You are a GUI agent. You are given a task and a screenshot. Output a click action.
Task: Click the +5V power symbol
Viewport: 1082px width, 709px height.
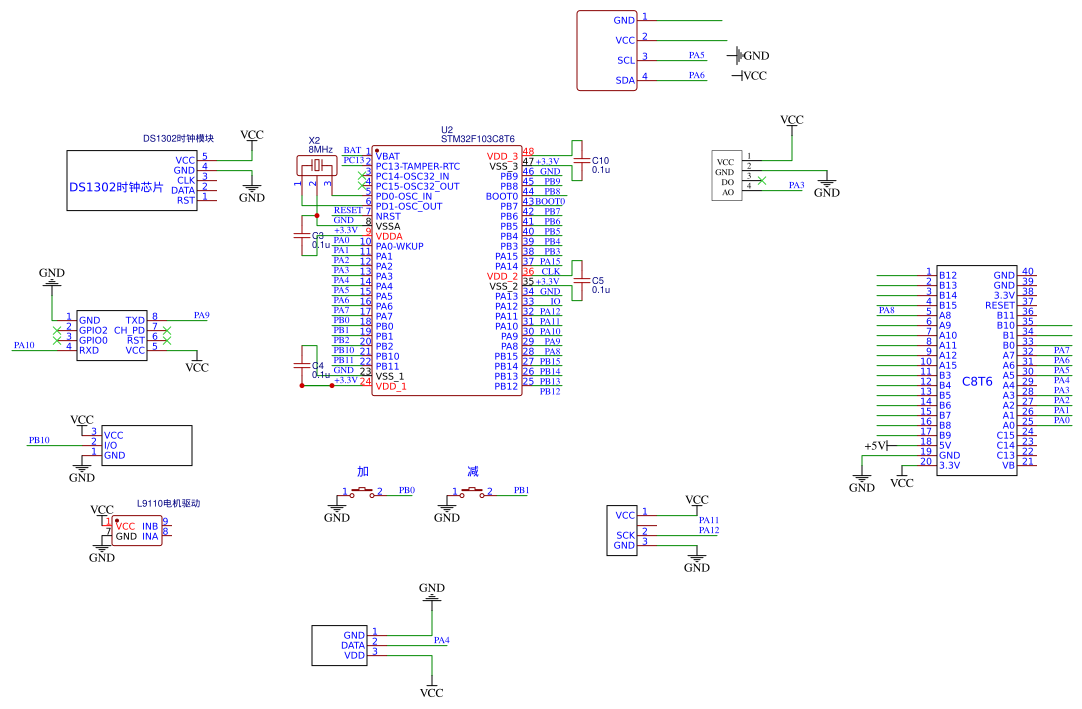tap(876, 446)
